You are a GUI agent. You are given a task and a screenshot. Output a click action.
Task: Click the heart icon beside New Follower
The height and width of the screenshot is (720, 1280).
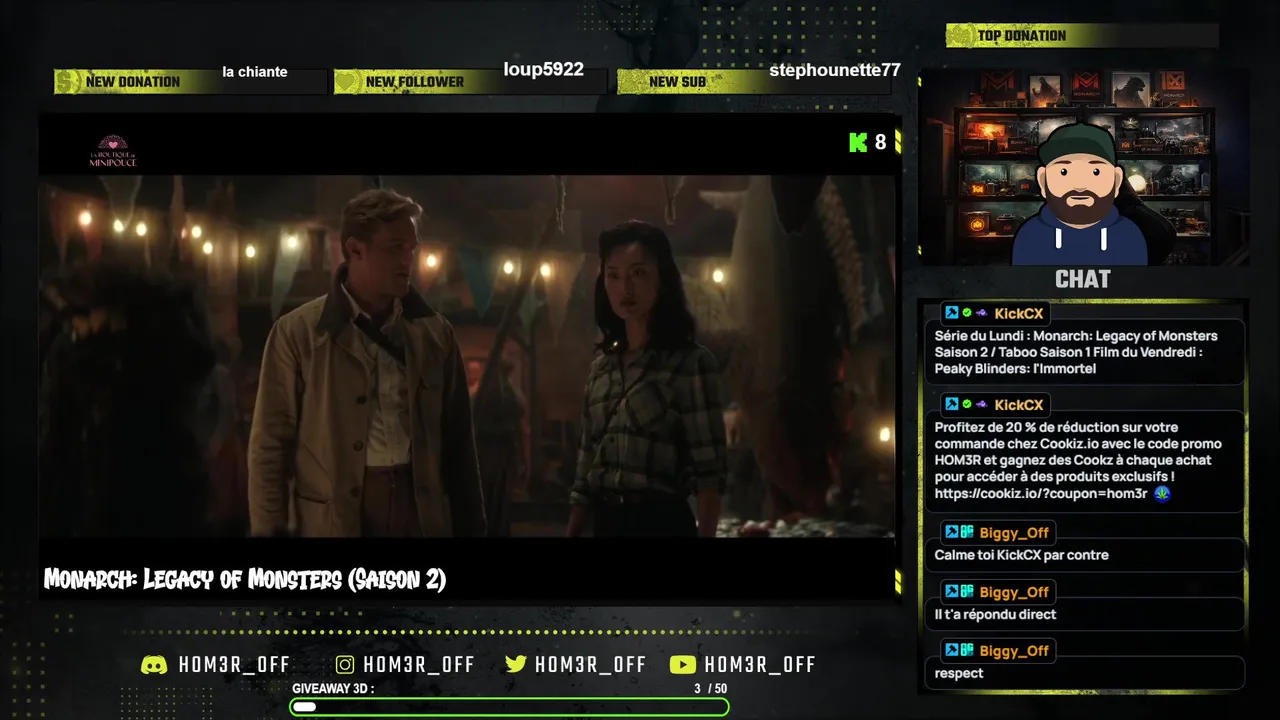pos(347,82)
